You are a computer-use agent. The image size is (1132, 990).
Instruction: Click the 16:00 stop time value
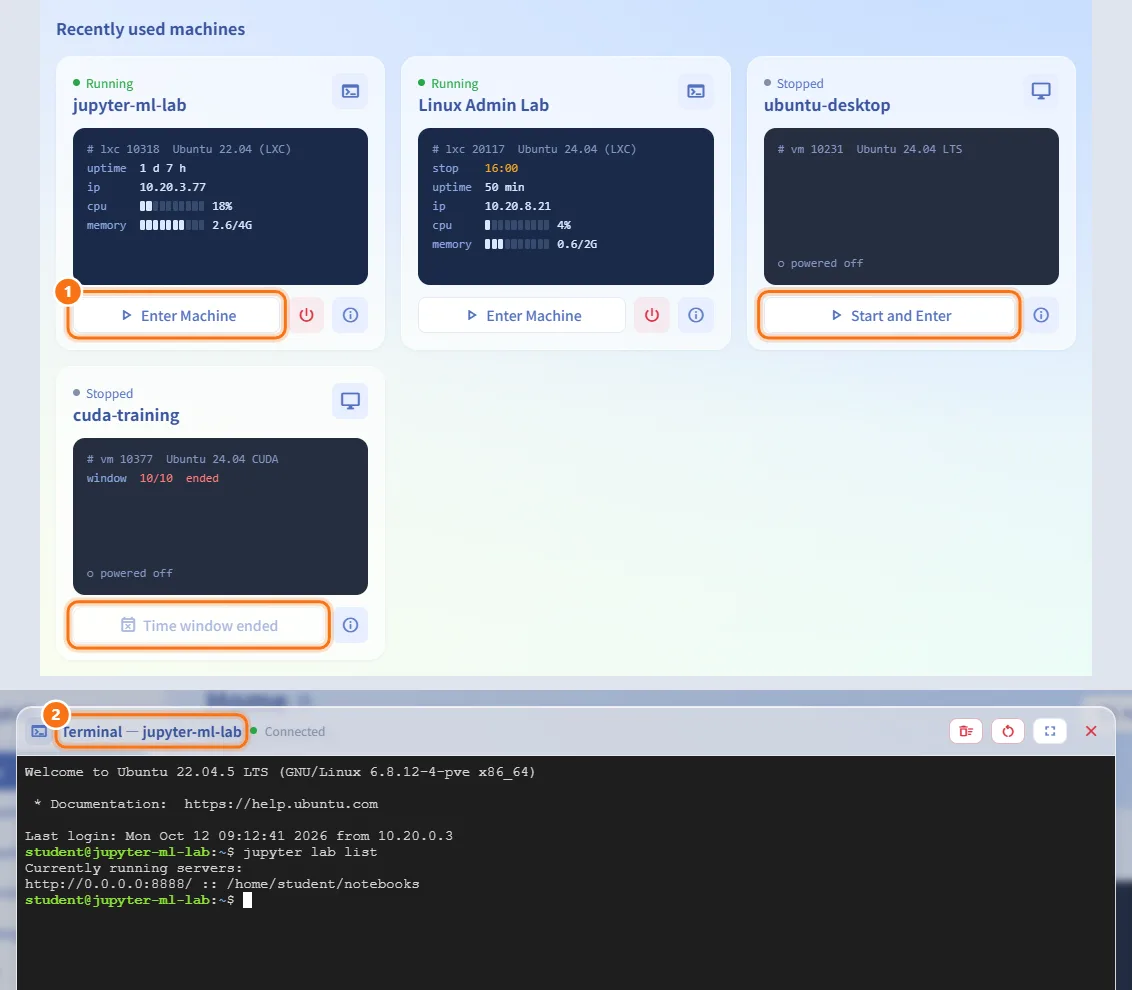tap(501, 168)
